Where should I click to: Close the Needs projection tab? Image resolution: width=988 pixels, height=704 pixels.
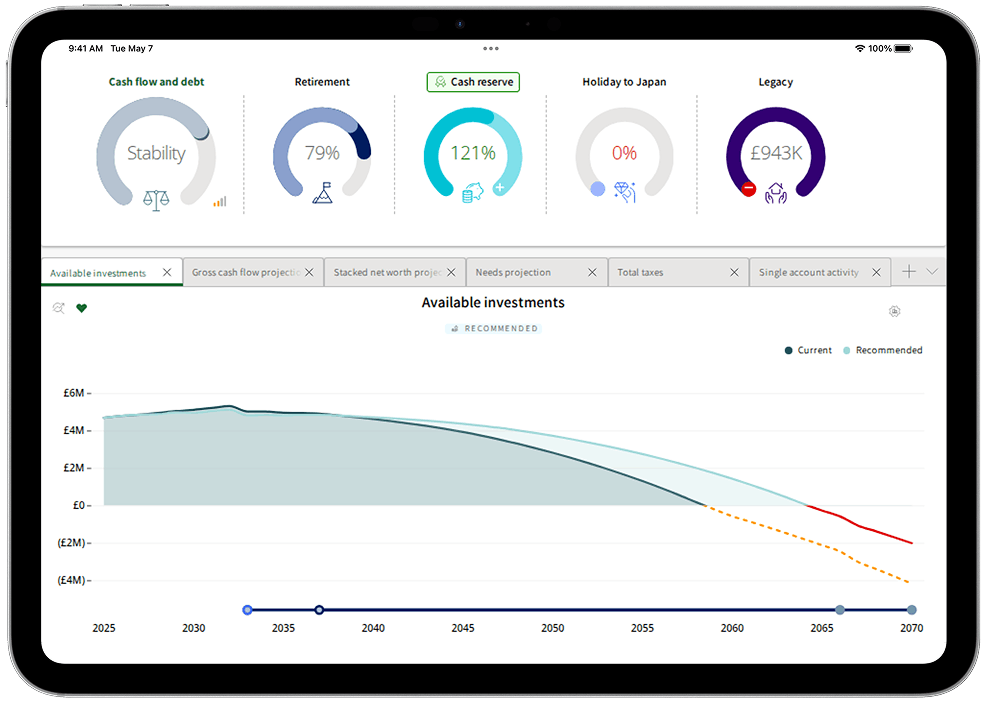[592, 272]
